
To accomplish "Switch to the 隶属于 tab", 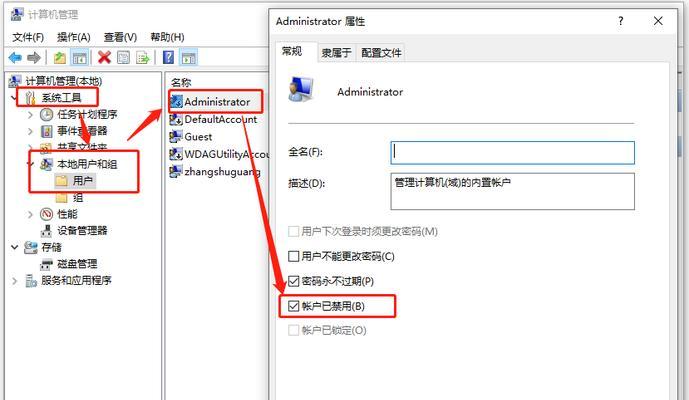I will click(337, 53).
